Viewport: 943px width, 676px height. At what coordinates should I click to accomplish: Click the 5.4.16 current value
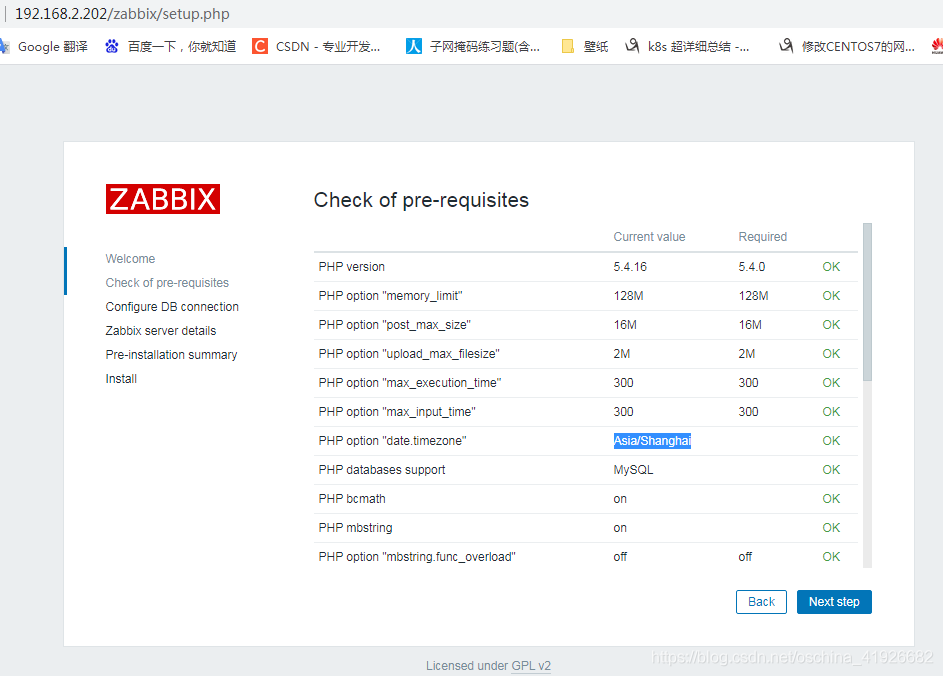(x=630, y=266)
